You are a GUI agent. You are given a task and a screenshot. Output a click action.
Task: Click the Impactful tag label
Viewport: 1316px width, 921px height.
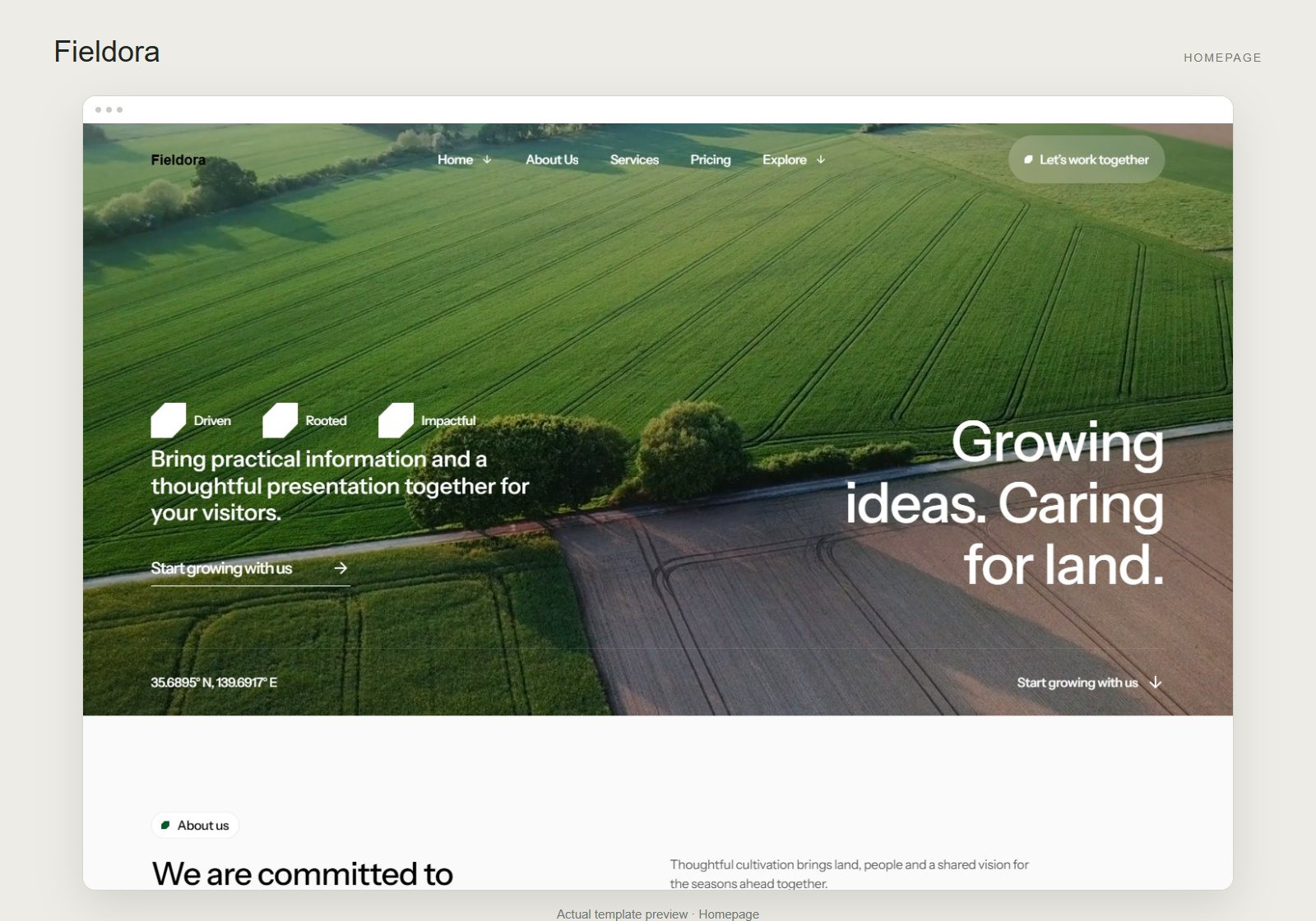pyautogui.click(x=448, y=420)
